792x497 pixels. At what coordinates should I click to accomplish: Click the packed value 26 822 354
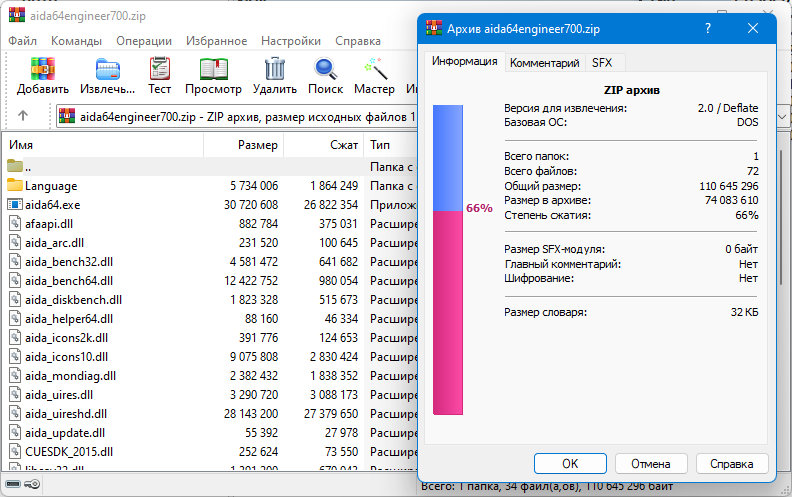[331, 205]
